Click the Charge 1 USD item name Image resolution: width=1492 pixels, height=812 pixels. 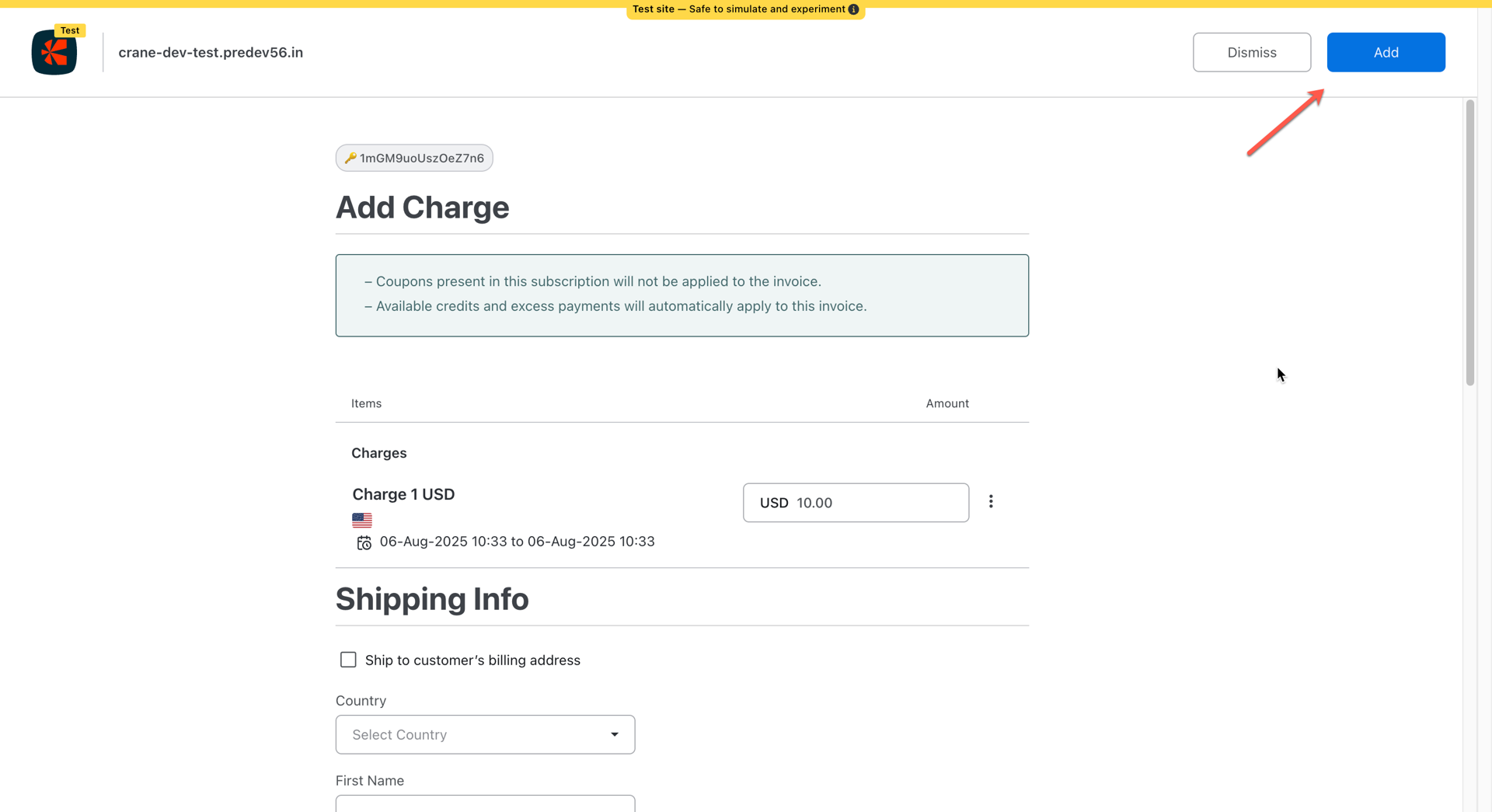(x=403, y=494)
